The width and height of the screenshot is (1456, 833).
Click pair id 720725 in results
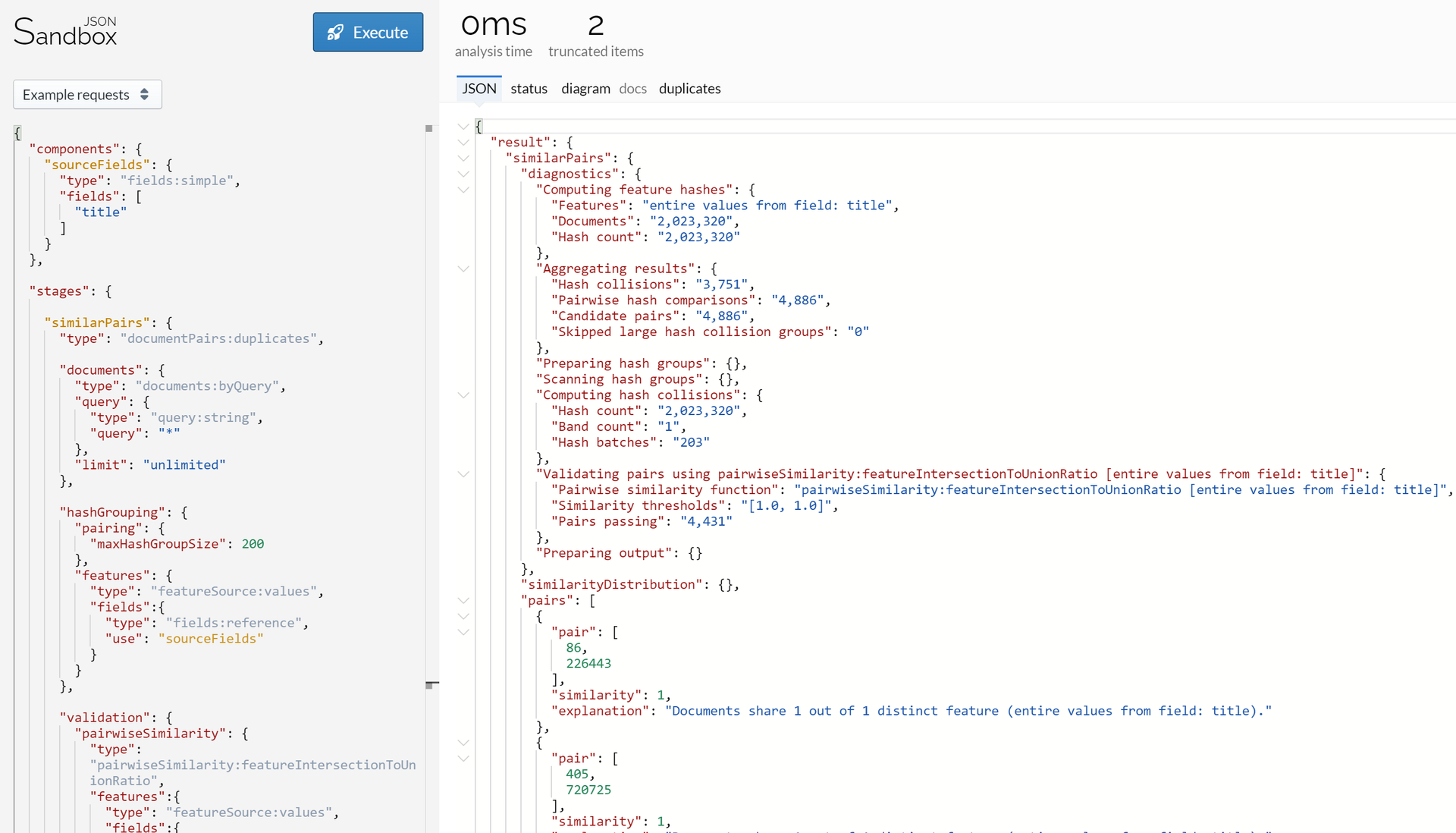[588, 790]
